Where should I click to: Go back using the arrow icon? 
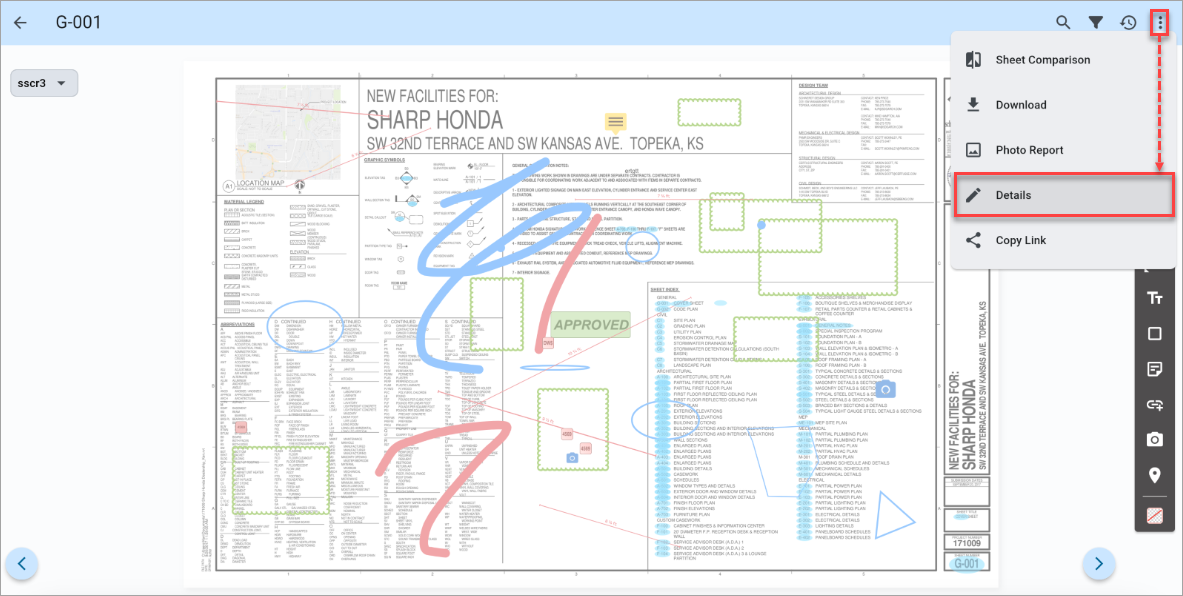tap(20, 22)
